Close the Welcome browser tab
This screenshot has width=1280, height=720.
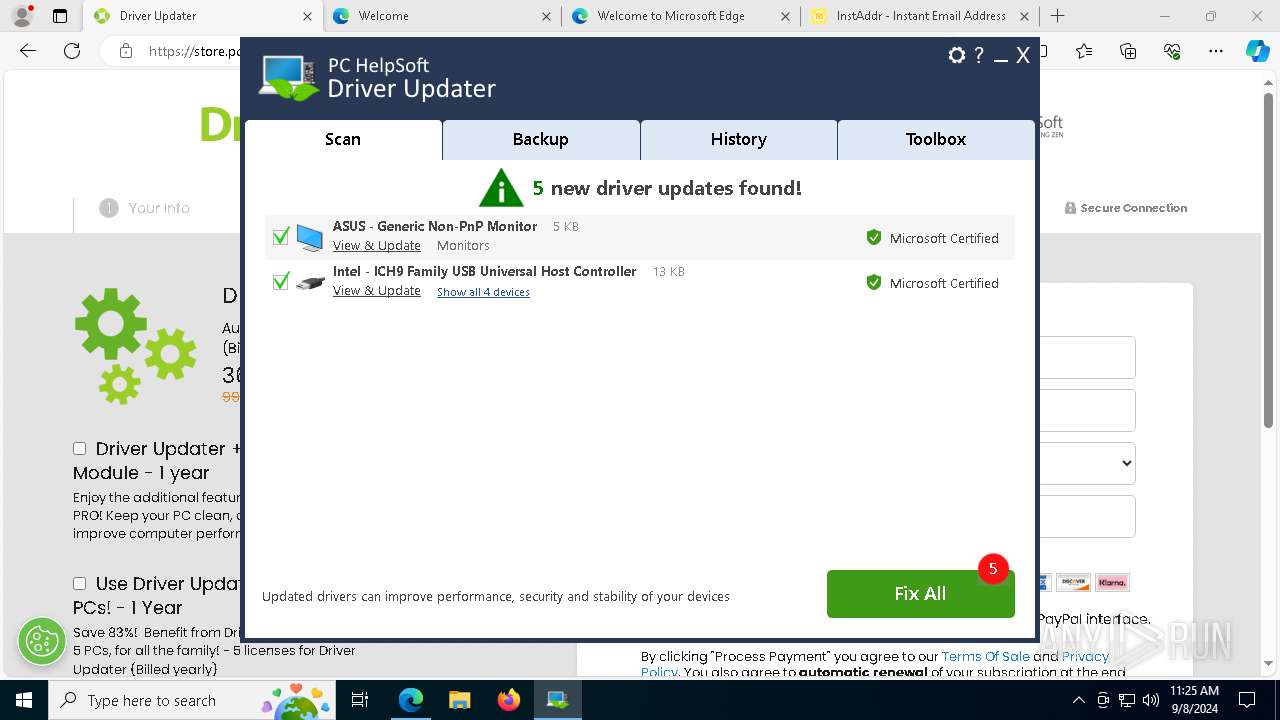tap(546, 16)
